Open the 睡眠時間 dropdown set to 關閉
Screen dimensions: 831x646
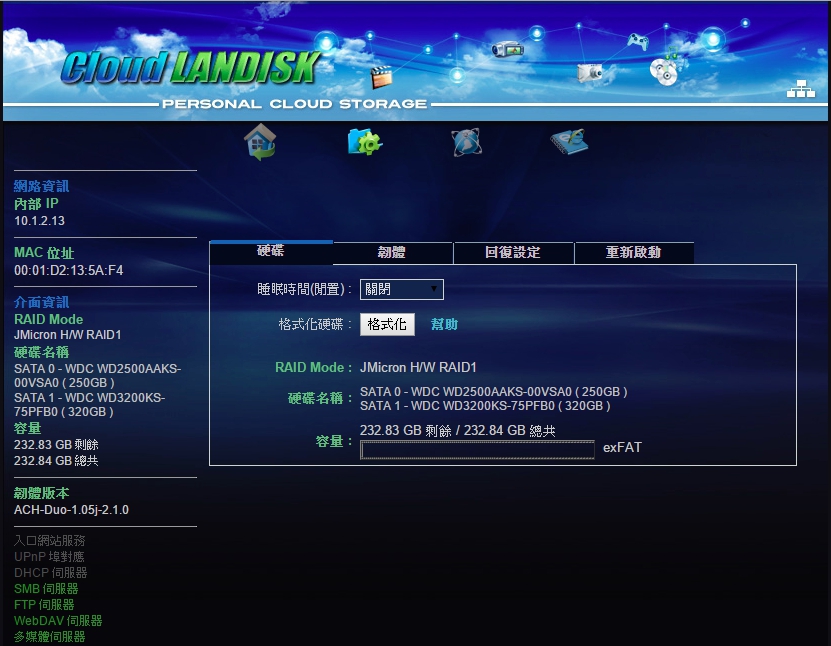click(x=402, y=289)
